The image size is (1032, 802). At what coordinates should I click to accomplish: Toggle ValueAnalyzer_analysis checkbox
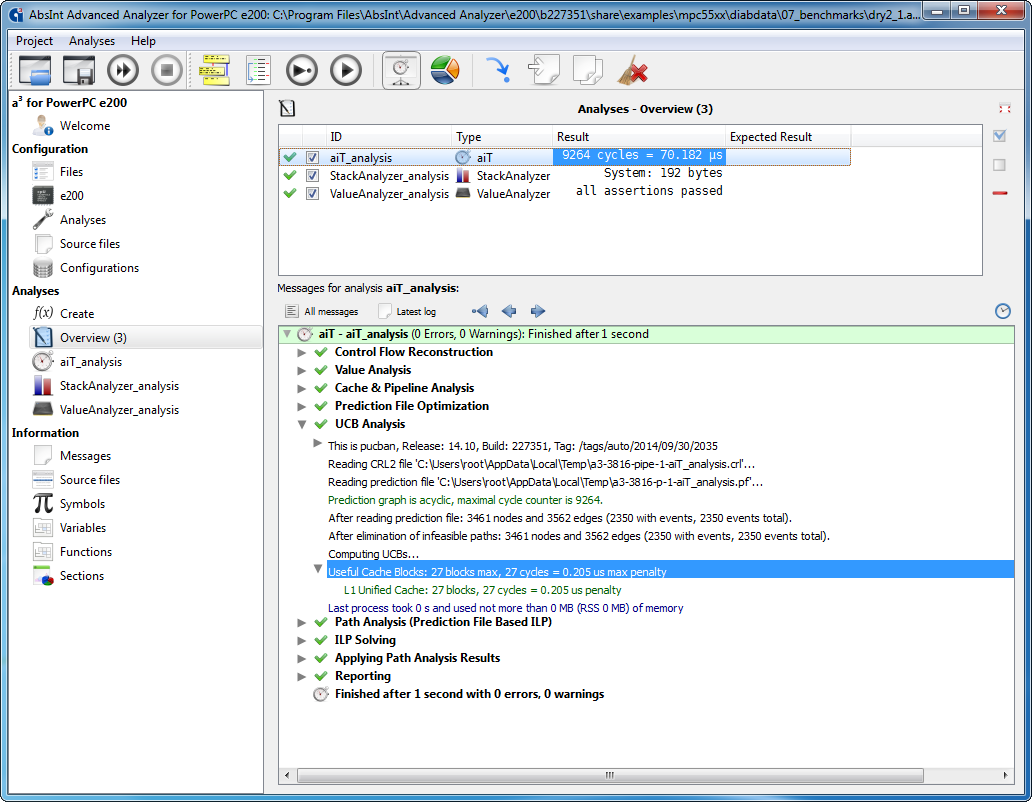pos(313,193)
